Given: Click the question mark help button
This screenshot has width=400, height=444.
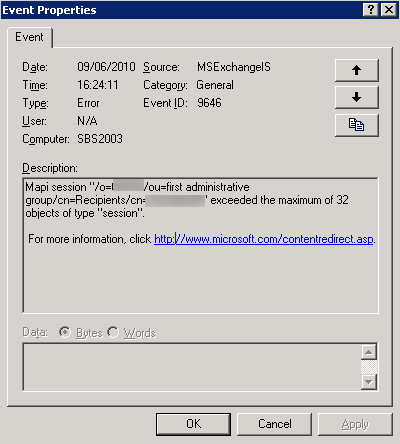Looking at the screenshot, I should (x=371, y=10).
